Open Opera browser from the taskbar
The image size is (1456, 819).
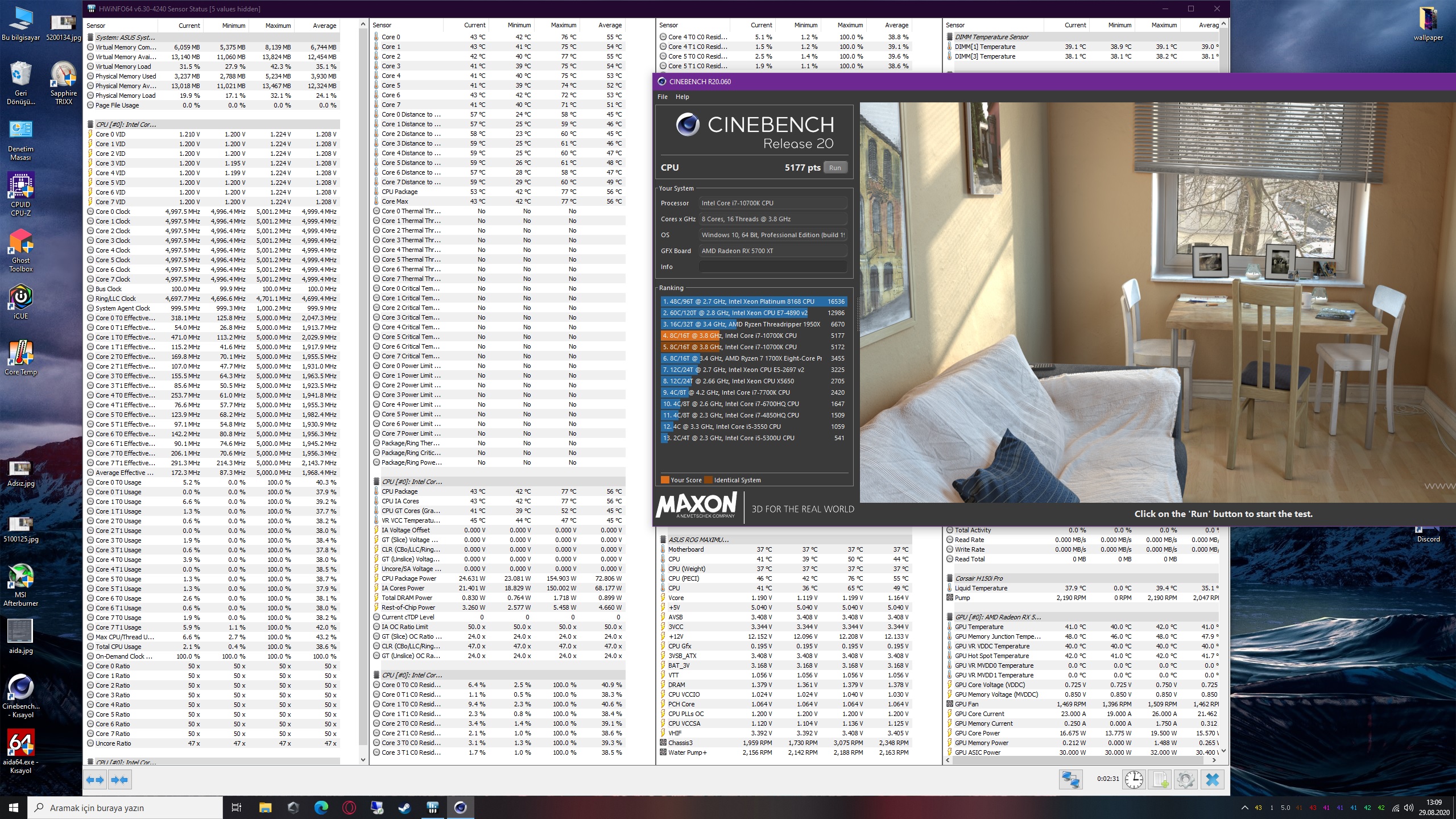tap(349, 807)
